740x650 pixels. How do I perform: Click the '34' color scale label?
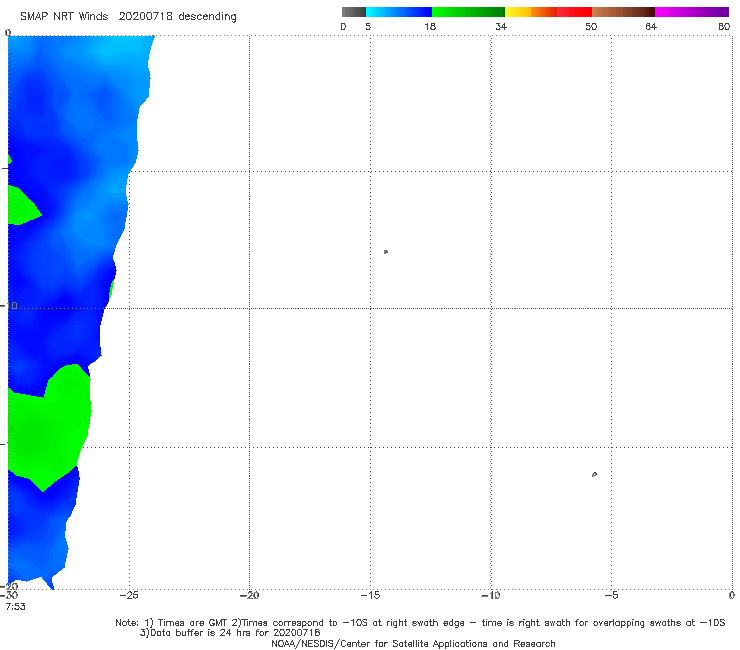click(501, 27)
